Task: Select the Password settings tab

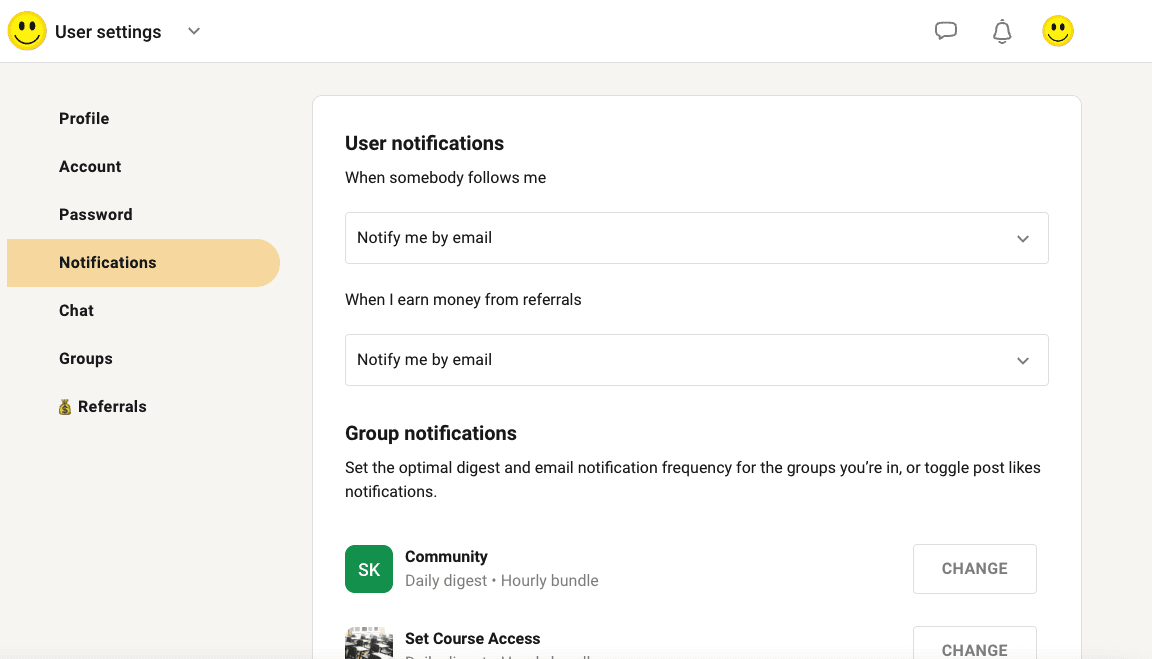Action: click(96, 215)
